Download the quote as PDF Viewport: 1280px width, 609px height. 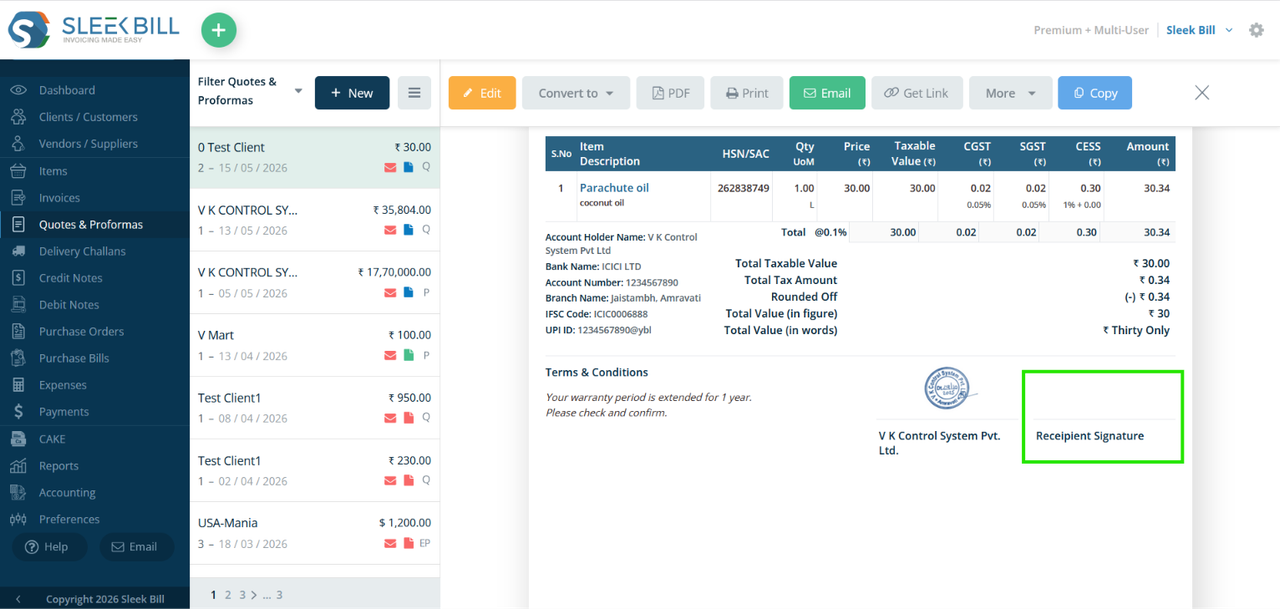pyautogui.click(x=671, y=93)
